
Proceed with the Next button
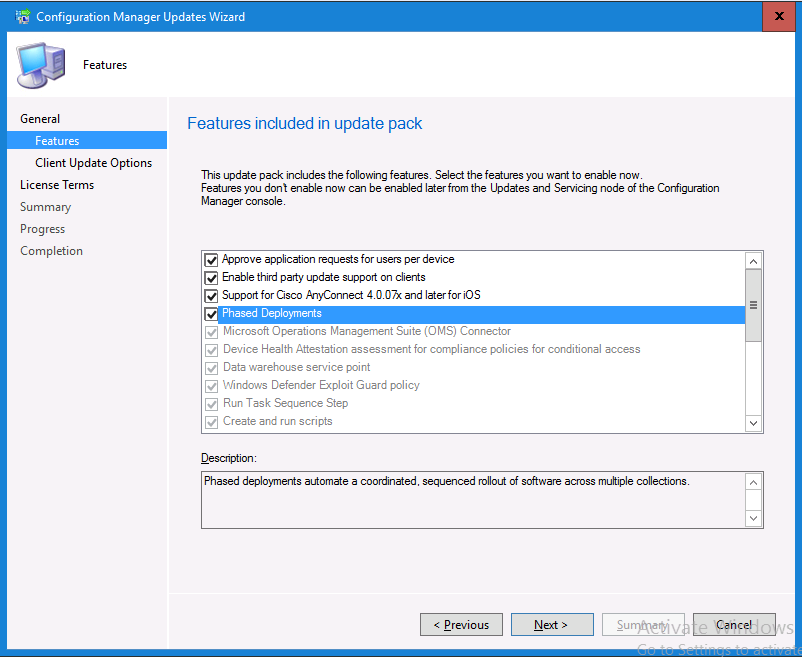point(552,624)
